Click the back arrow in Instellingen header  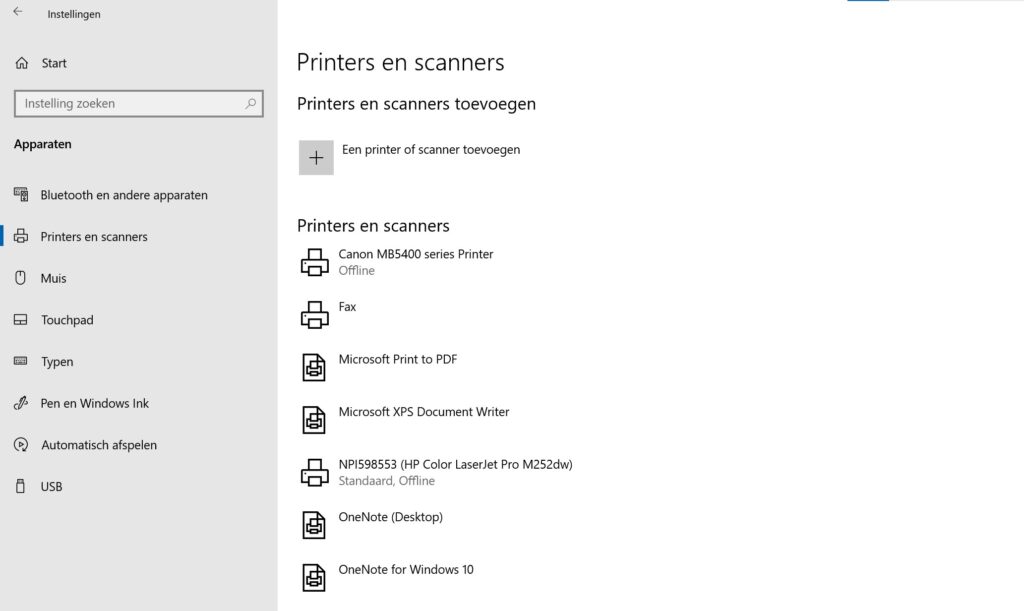pyautogui.click(x=18, y=13)
